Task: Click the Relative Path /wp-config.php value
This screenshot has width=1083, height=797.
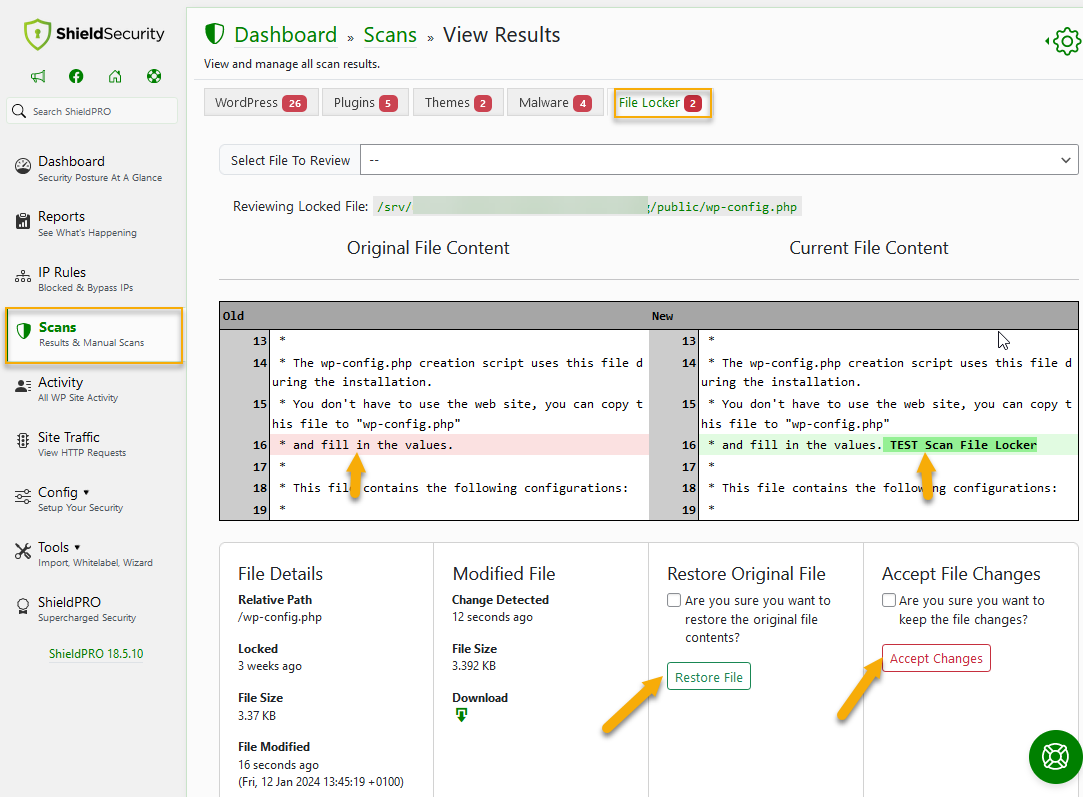Action: 280,617
